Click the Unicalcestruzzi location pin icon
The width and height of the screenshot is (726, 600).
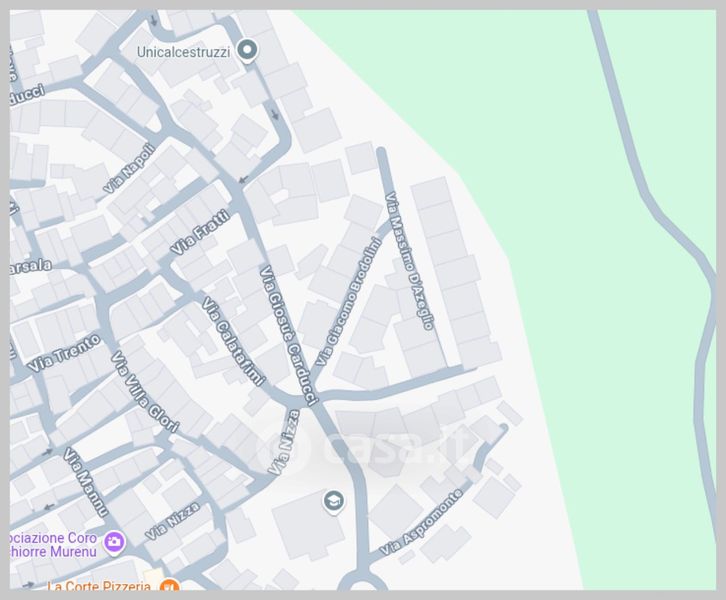click(x=247, y=50)
